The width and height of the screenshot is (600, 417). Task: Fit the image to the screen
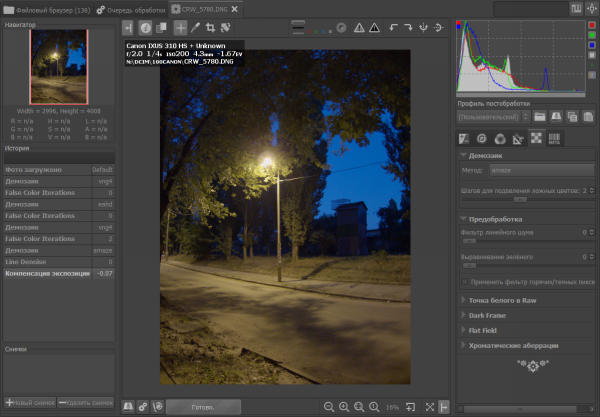coord(359,407)
